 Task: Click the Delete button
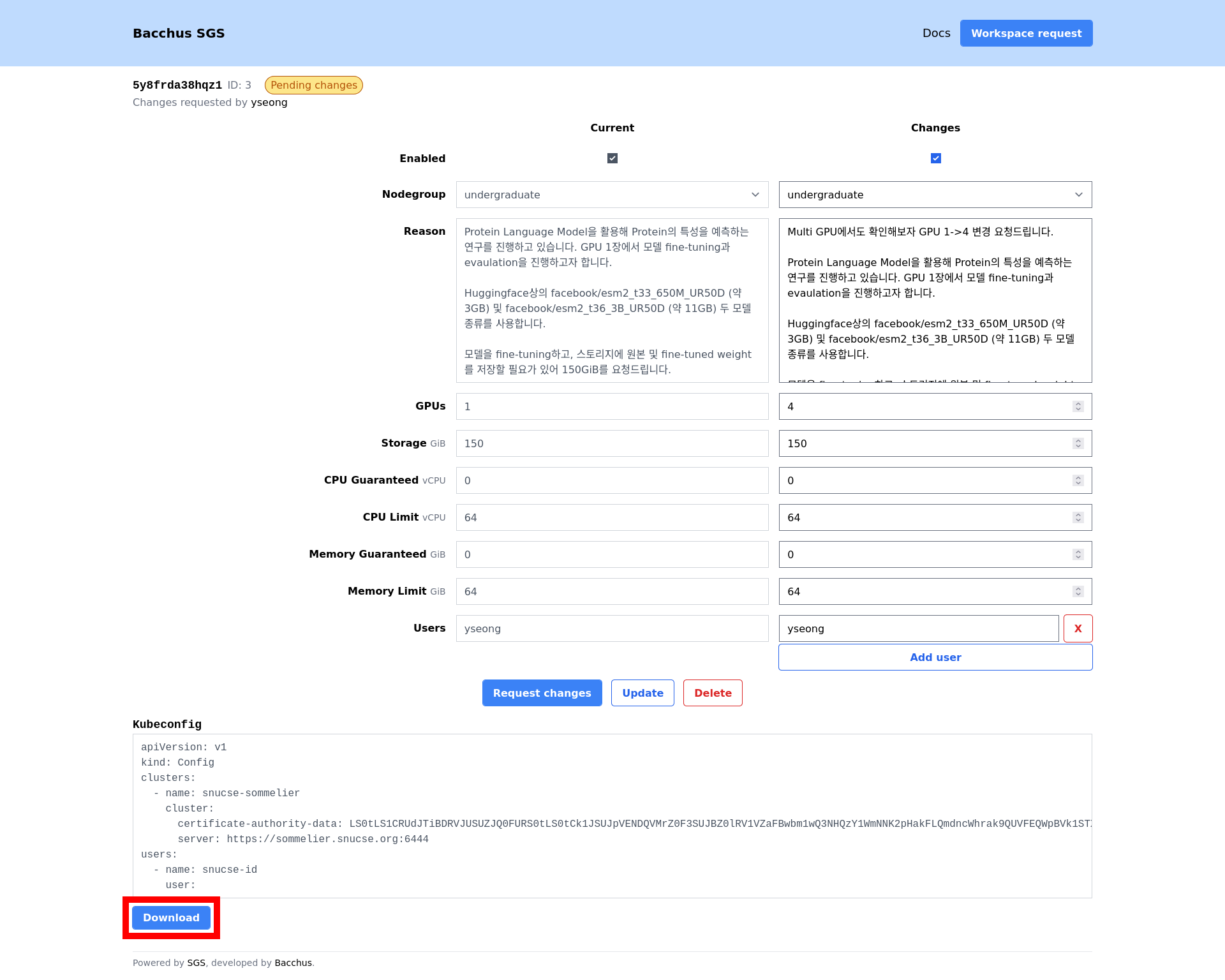(712, 693)
